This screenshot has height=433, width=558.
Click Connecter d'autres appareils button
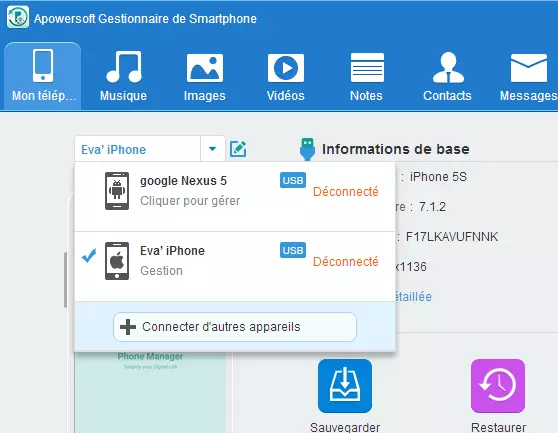pos(235,327)
